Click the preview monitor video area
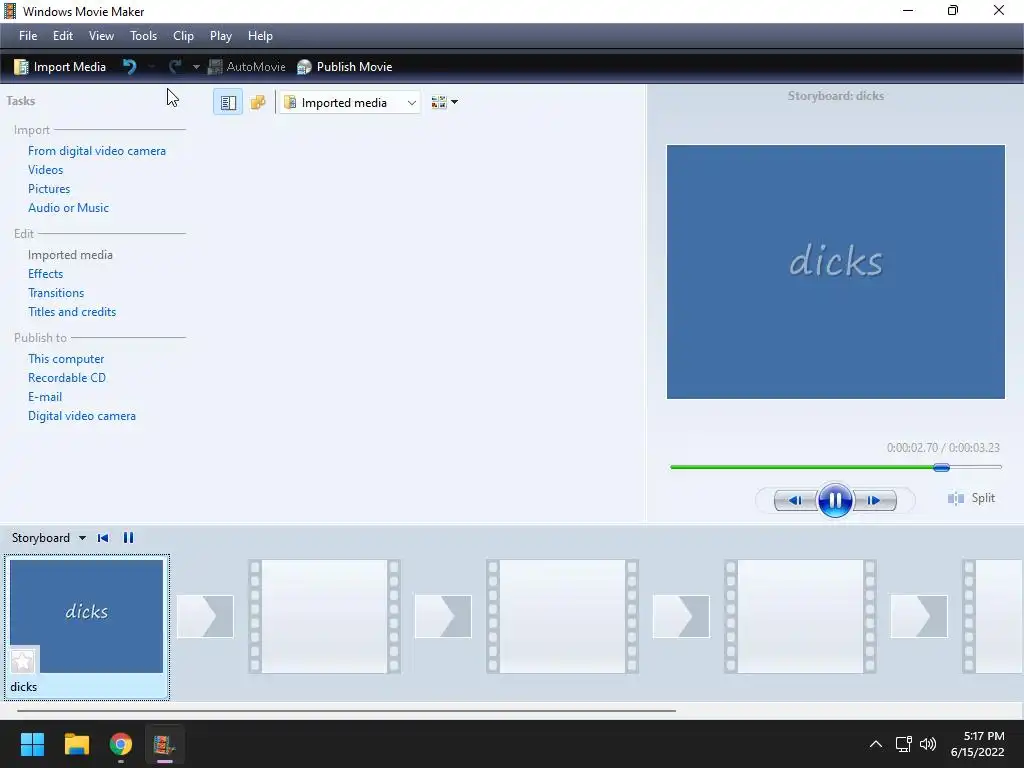The image size is (1024, 768). coord(835,272)
